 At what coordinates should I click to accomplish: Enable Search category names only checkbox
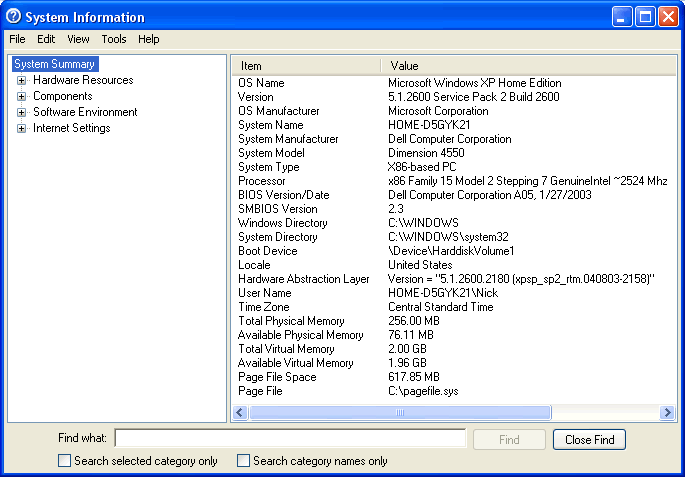click(243, 460)
